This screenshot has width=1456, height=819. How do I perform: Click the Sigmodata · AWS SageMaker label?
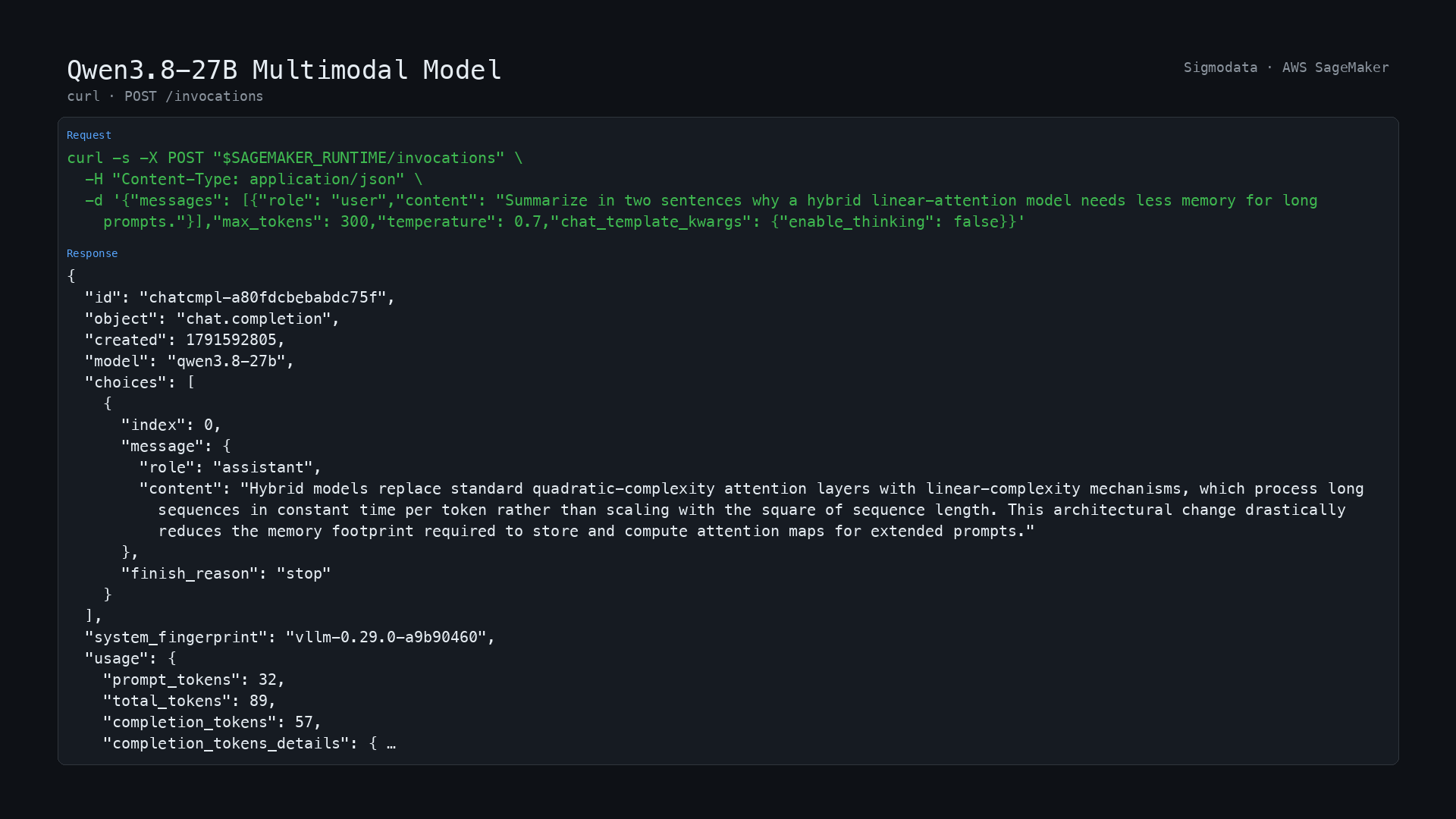(x=1286, y=67)
